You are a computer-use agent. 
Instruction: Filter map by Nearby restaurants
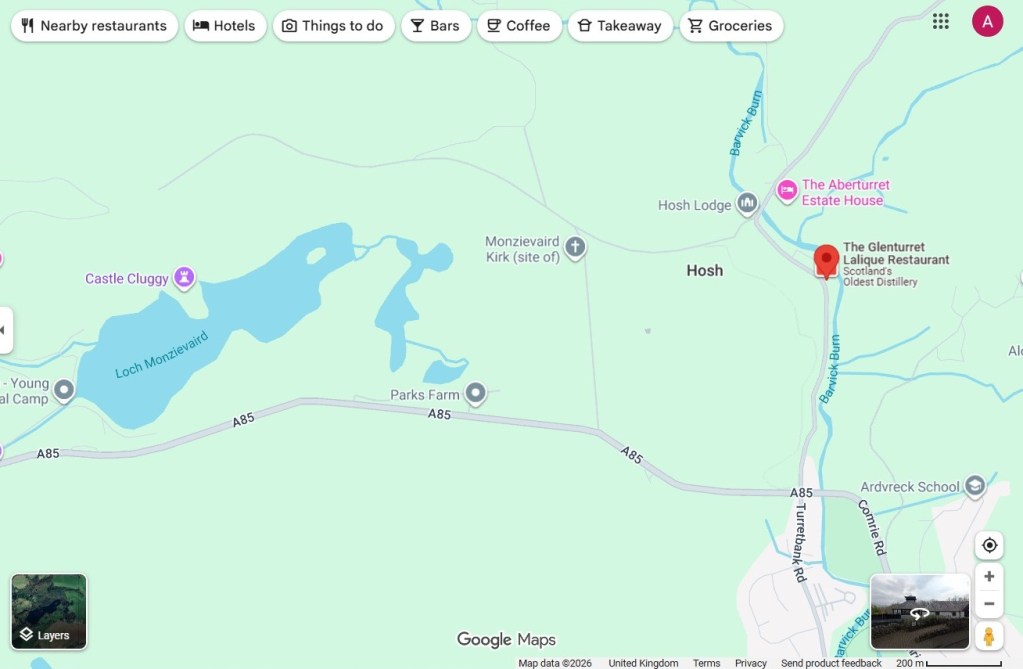point(95,26)
